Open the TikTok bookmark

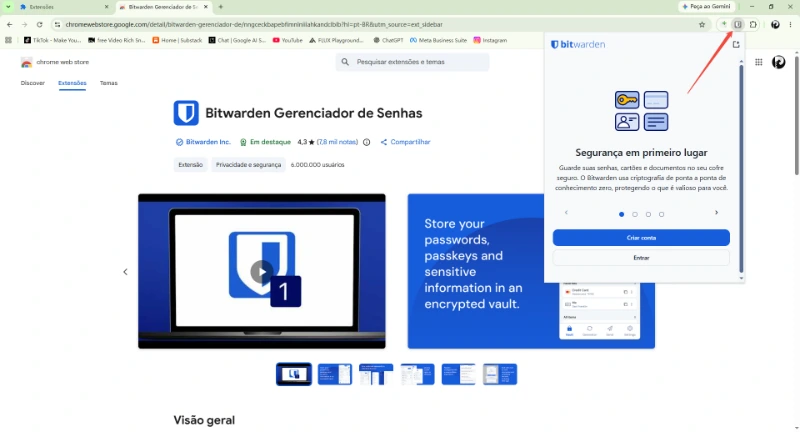53,40
